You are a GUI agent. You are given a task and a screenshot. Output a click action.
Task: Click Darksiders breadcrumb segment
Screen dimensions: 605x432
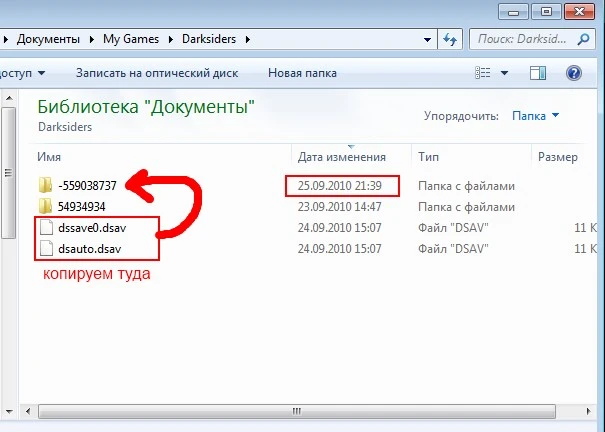coord(209,39)
